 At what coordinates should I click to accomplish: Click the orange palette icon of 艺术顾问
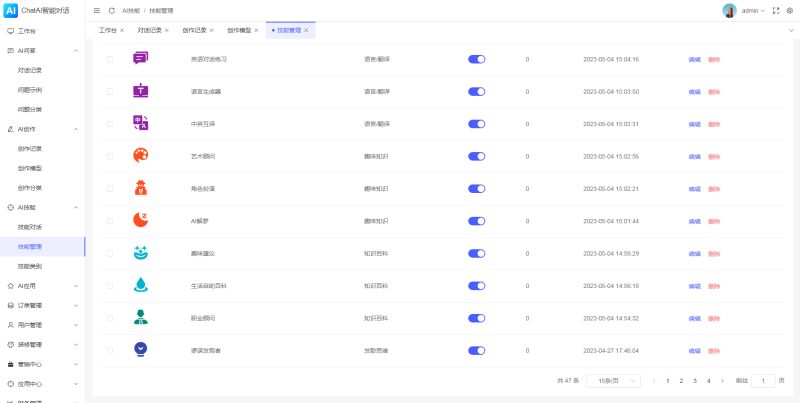[140, 156]
